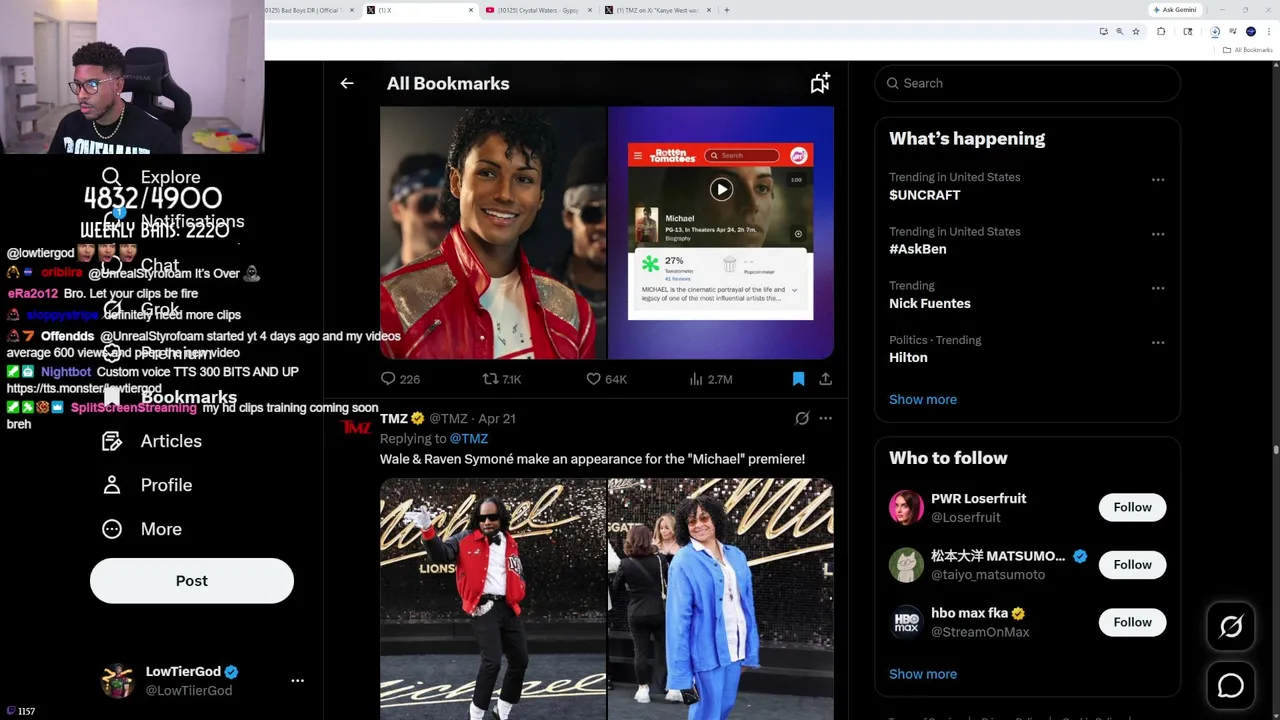Share the Michael post
The image size is (1280, 720).
coord(825,379)
